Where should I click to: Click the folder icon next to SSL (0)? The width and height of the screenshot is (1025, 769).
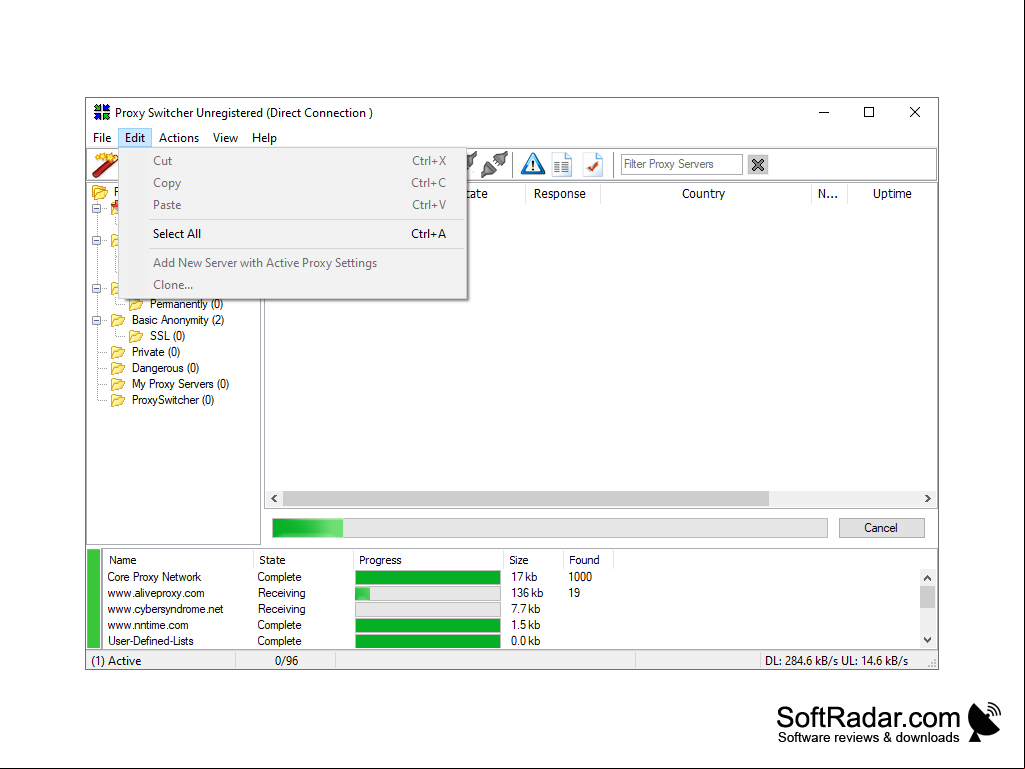tap(136, 336)
